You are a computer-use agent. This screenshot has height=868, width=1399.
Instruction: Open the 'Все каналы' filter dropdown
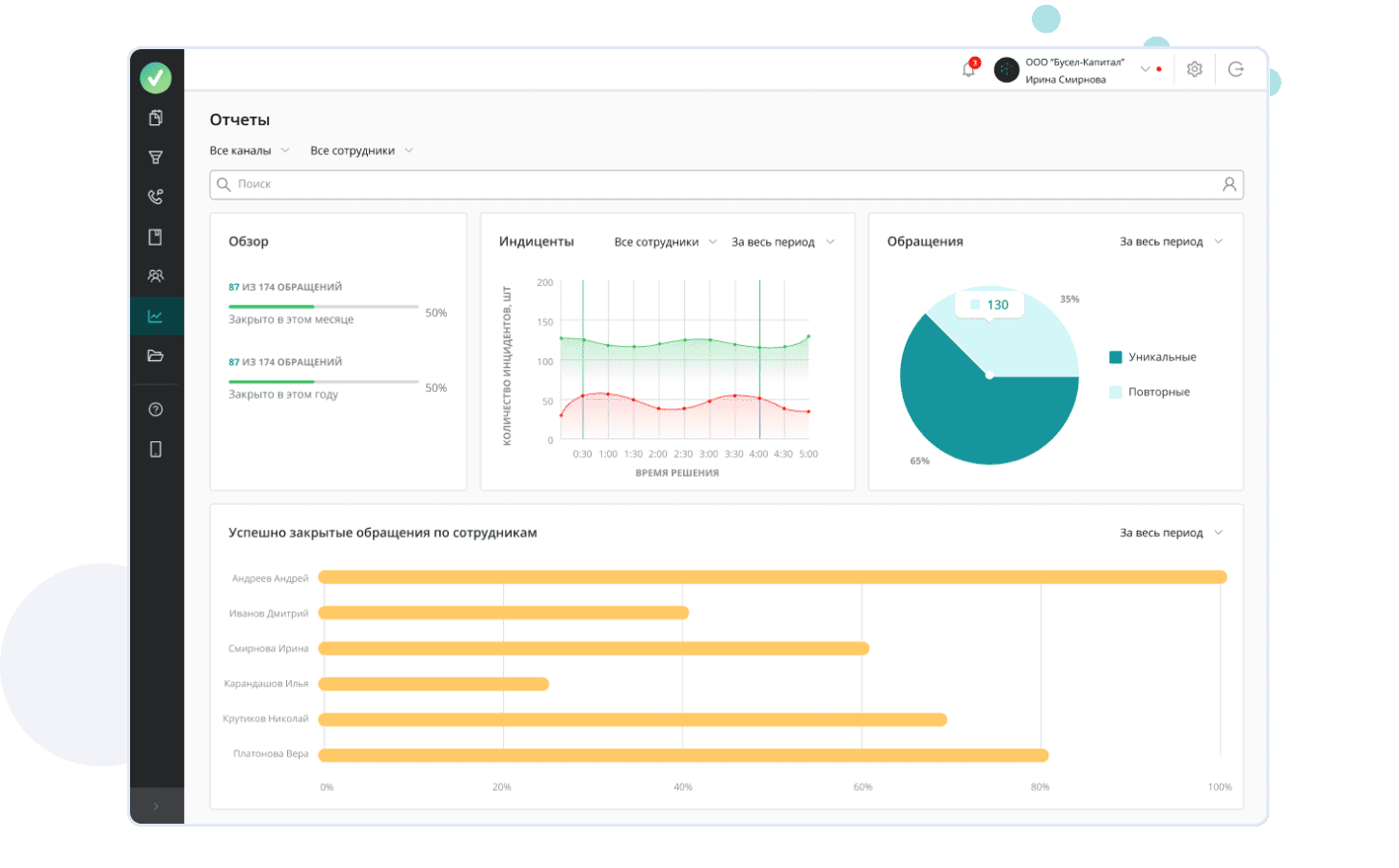[x=250, y=150]
